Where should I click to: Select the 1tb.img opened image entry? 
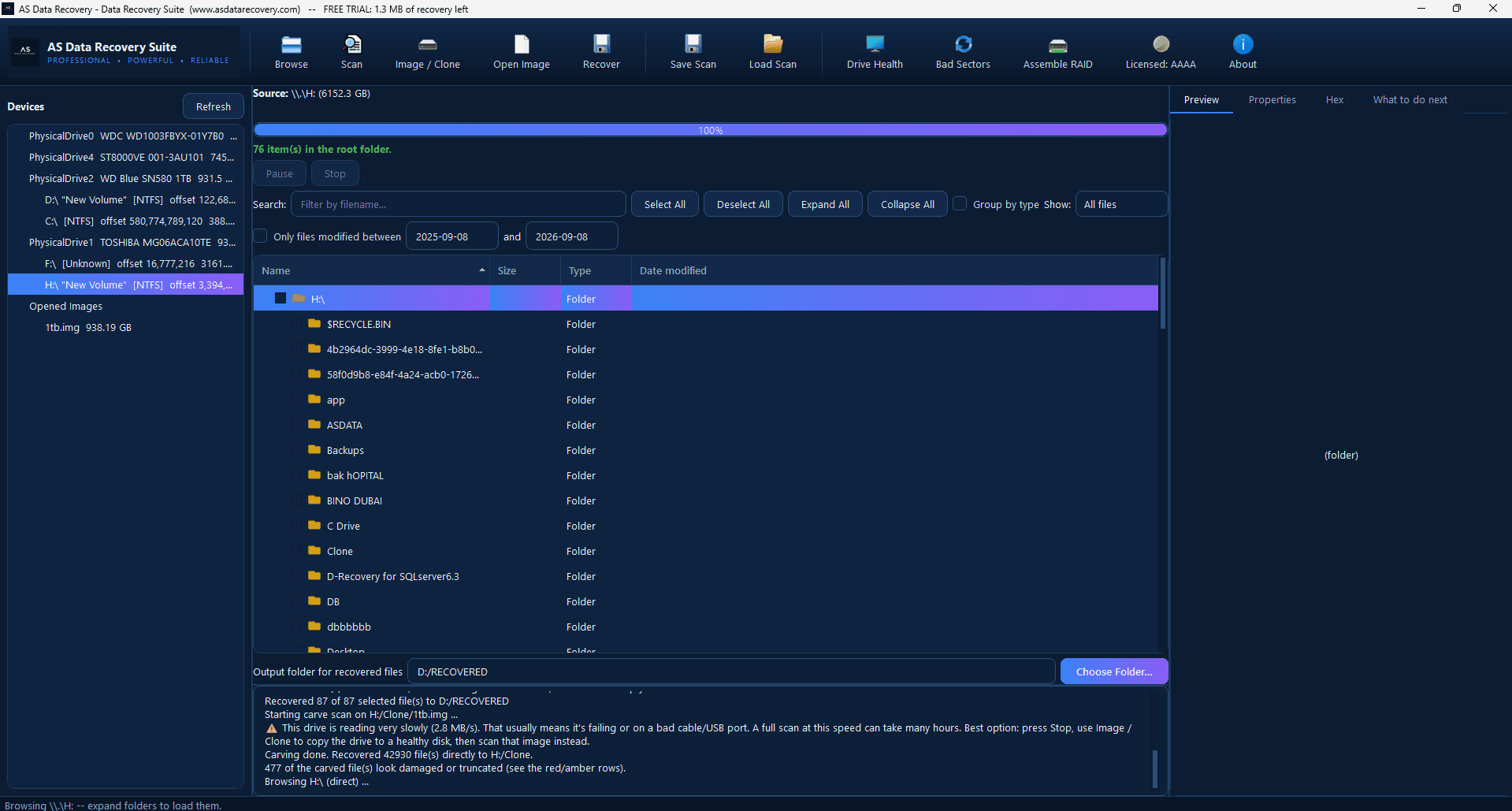(88, 328)
